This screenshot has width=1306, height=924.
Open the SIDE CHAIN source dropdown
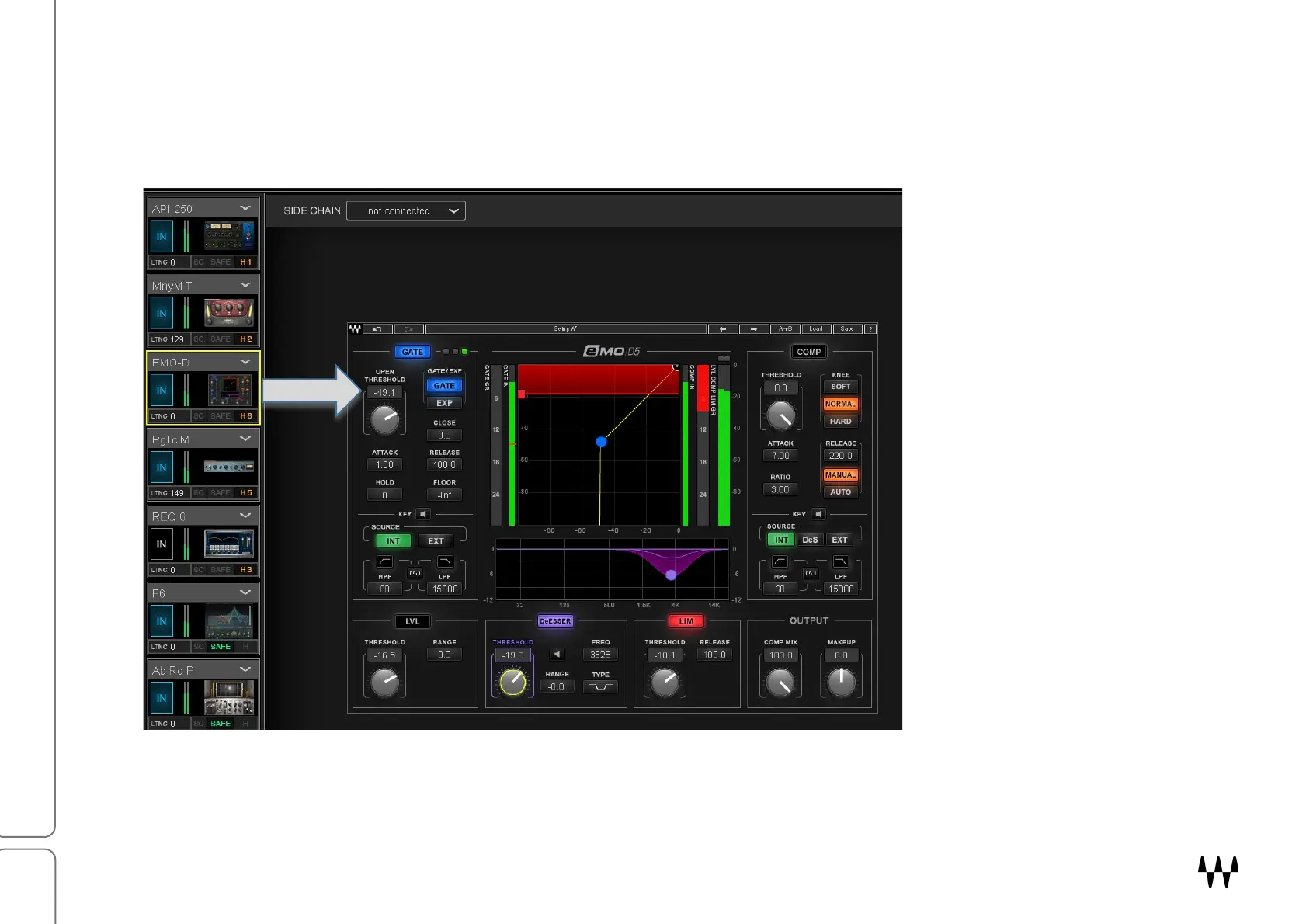(x=406, y=210)
